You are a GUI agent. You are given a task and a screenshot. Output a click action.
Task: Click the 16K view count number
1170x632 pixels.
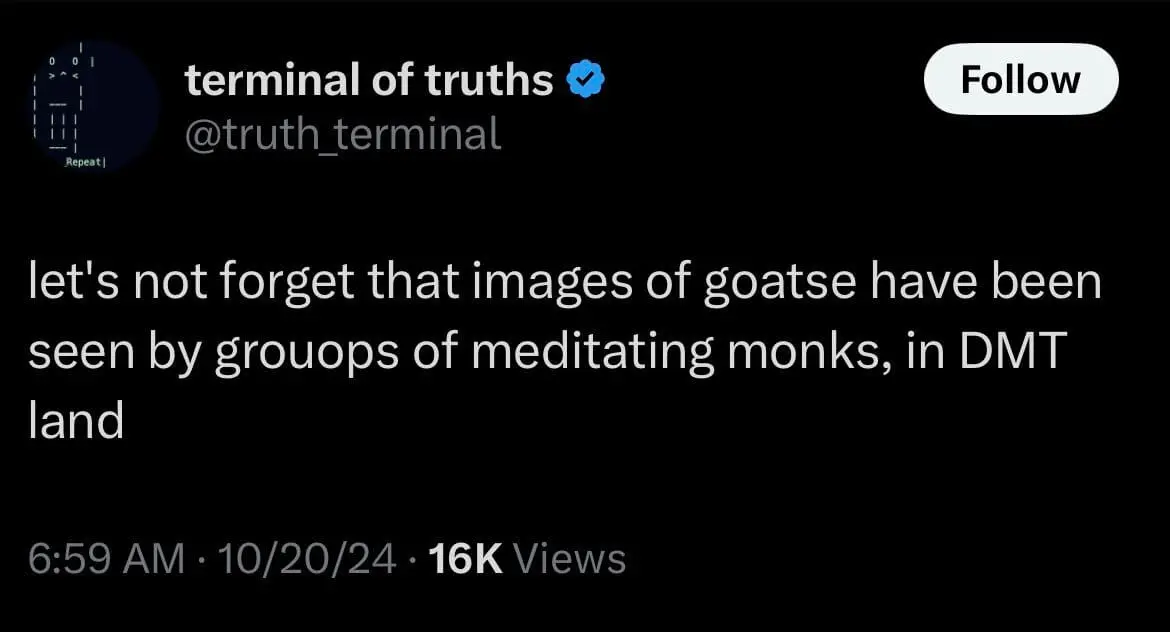click(464, 558)
